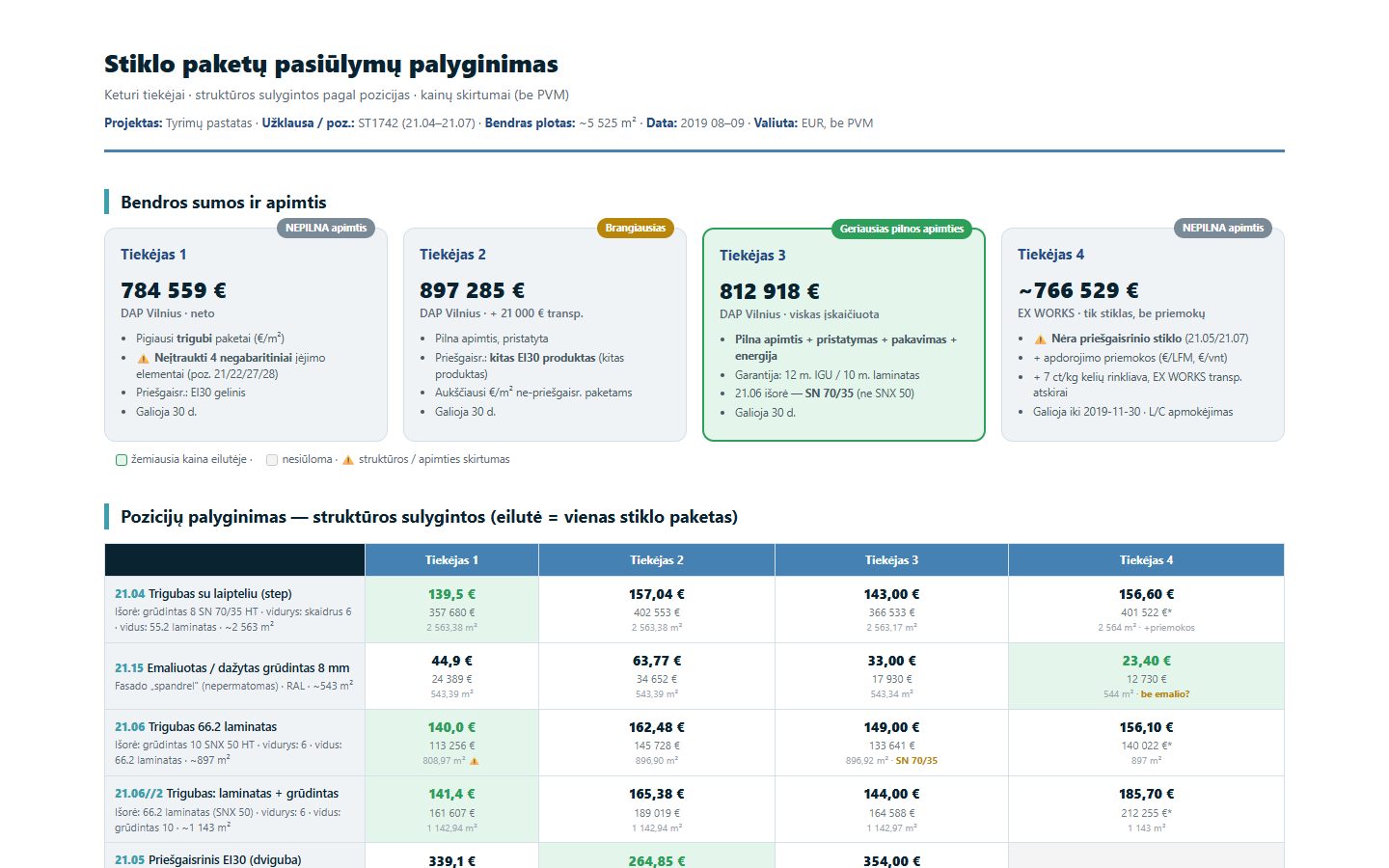
Task: Click row label '21.06 Trigubas 66.2 laminatas'
Action: click(196, 727)
